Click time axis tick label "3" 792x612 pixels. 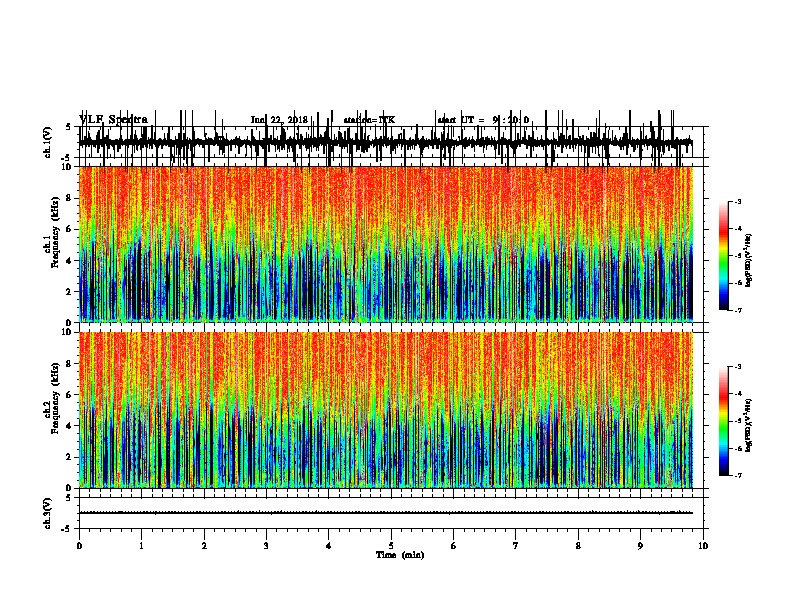[266, 546]
